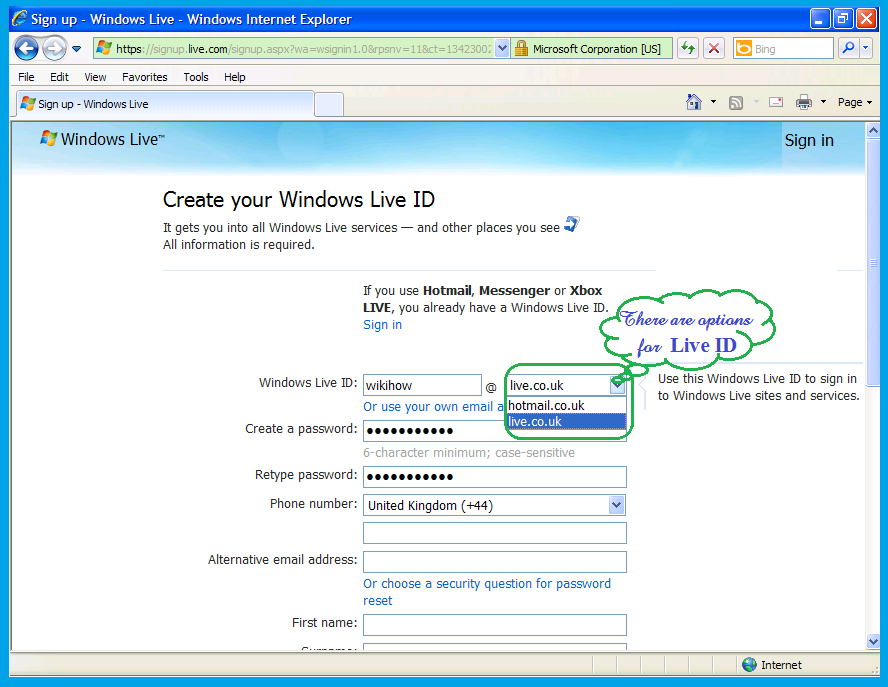Viewport: 888px width, 687px height.
Task: Click the red Stop loading icon
Action: pyautogui.click(x=714, y=48)
